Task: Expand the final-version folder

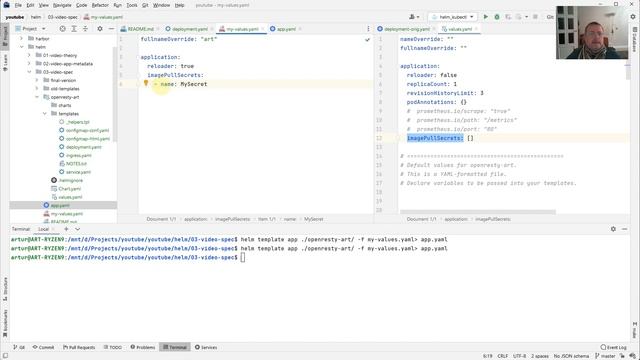Action: (37, 80)
